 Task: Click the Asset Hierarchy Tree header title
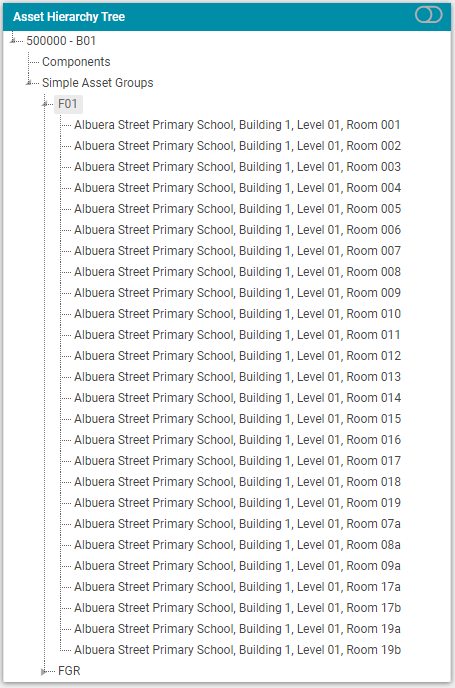pyautogui.click(x=69, y=17)
